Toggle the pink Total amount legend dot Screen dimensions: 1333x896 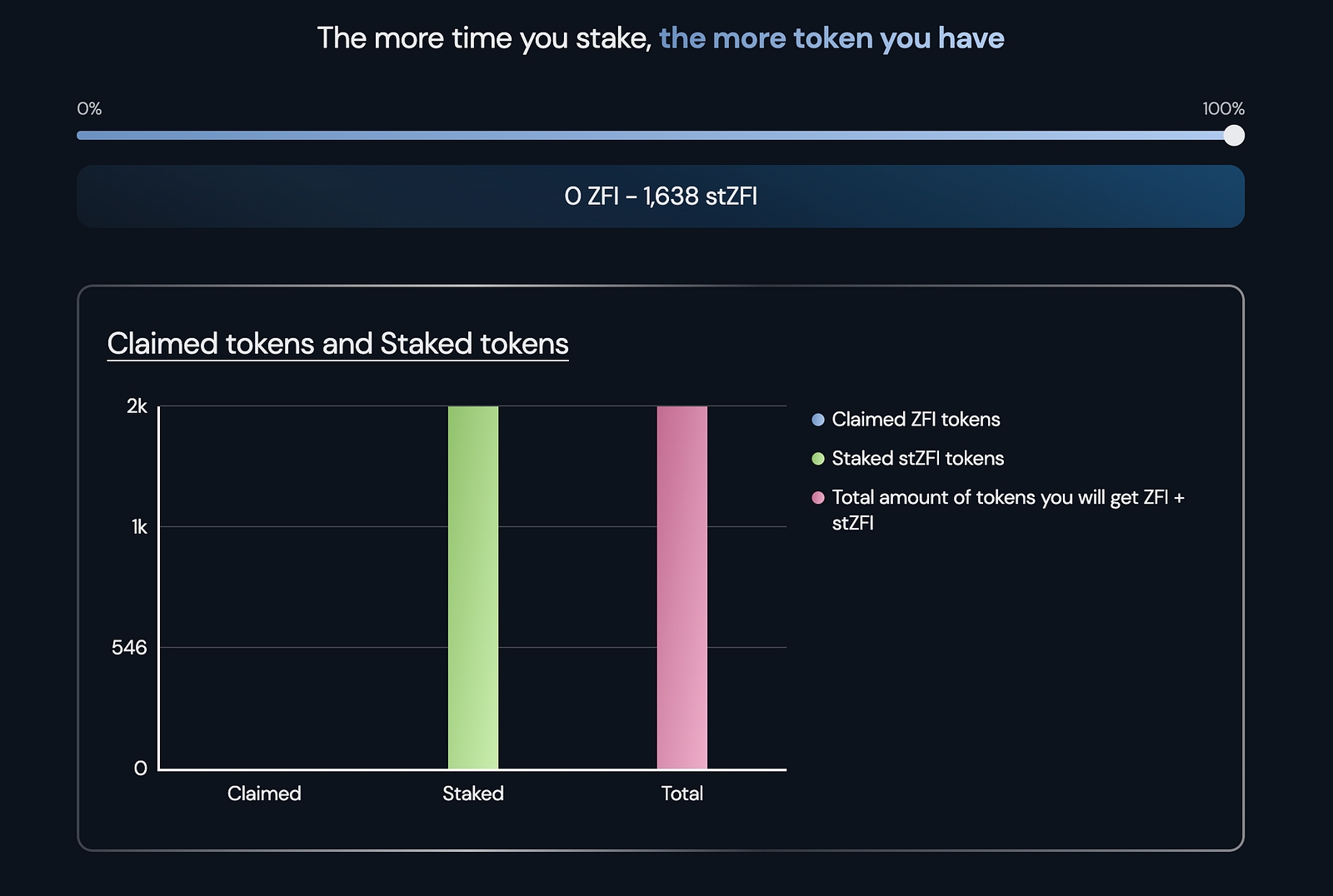pyautogui.click(x=818, y=498)
